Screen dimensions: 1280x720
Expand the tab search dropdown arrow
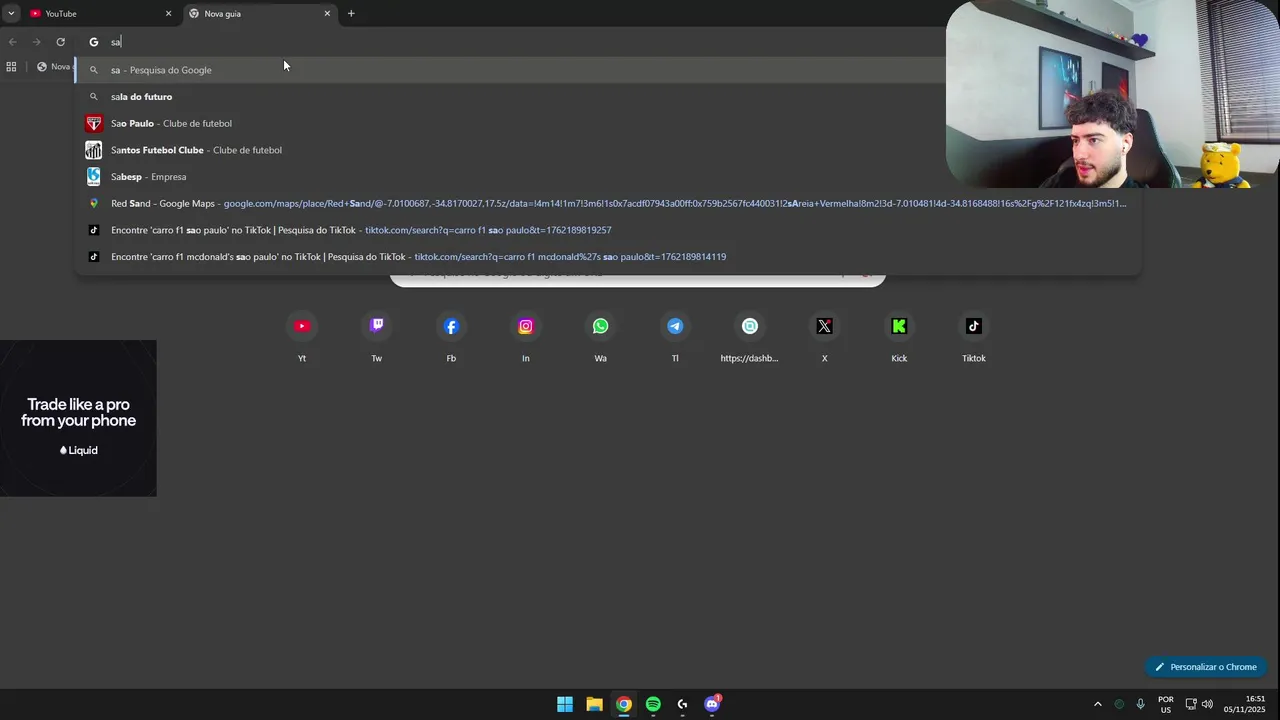point(10,14)
